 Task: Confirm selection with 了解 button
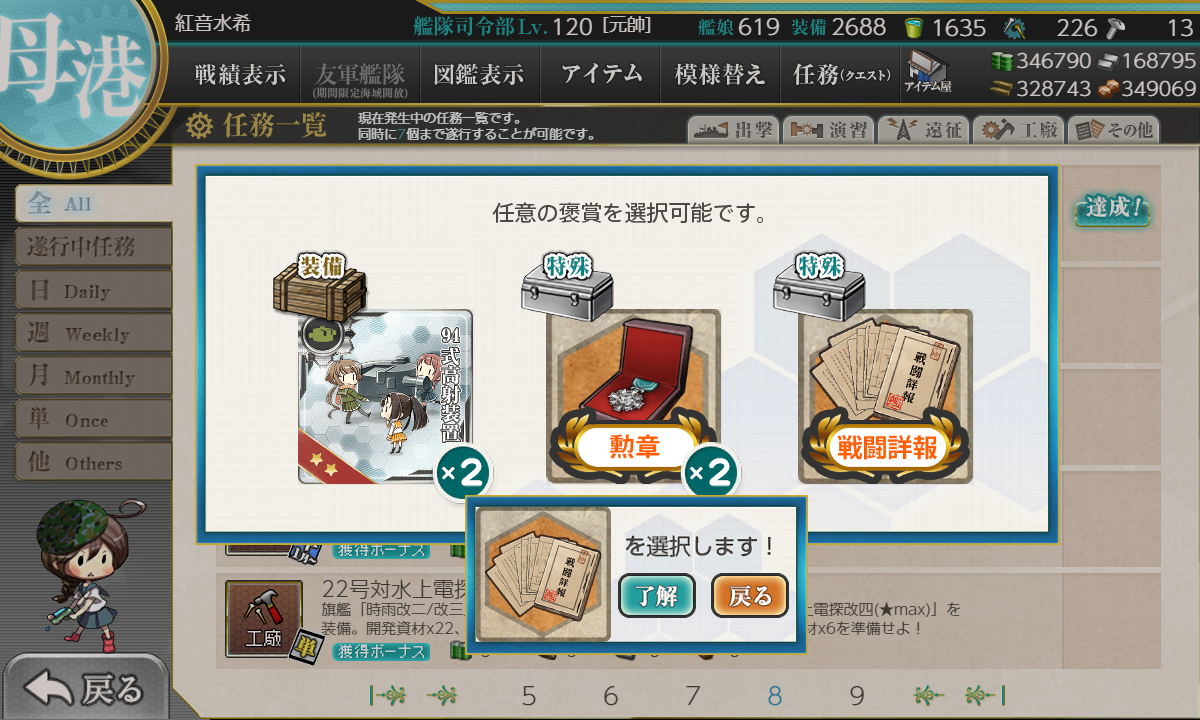tap(657, 596)
